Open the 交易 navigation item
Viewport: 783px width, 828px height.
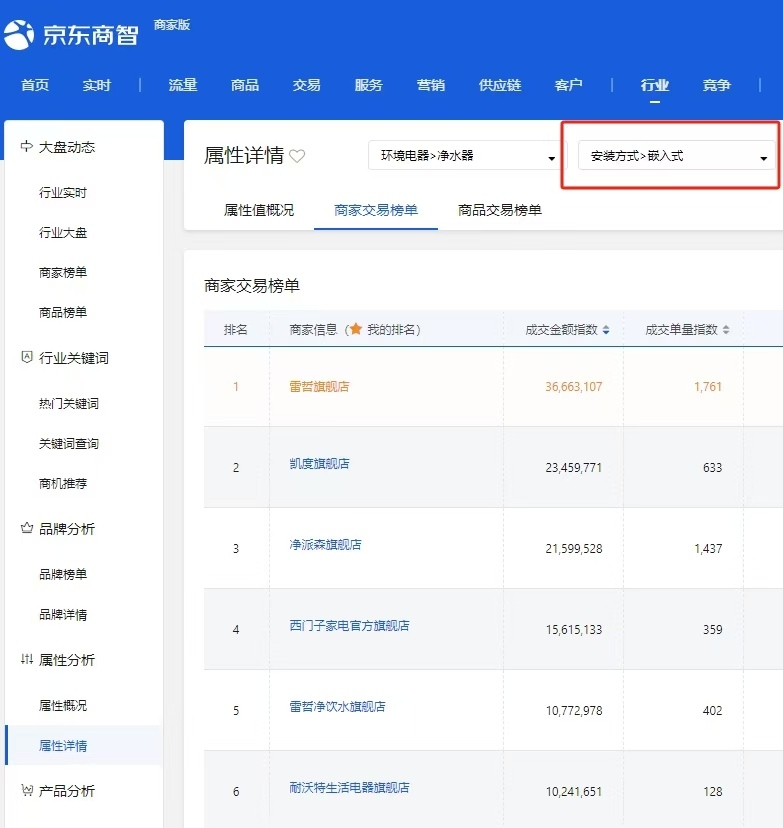tap(307, 85)
